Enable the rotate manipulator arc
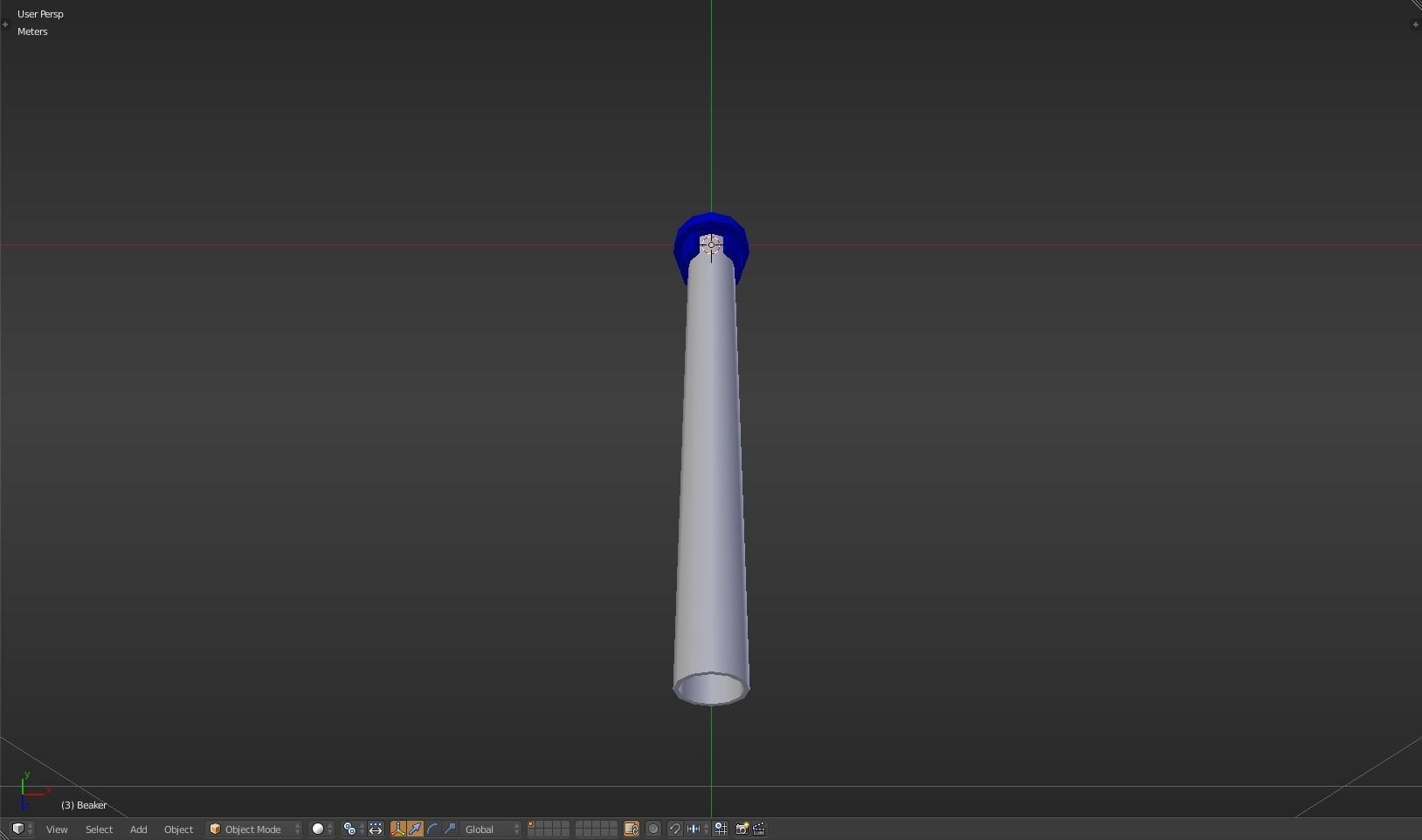The height and width of the screenshot is (840, 1422). 433,829
